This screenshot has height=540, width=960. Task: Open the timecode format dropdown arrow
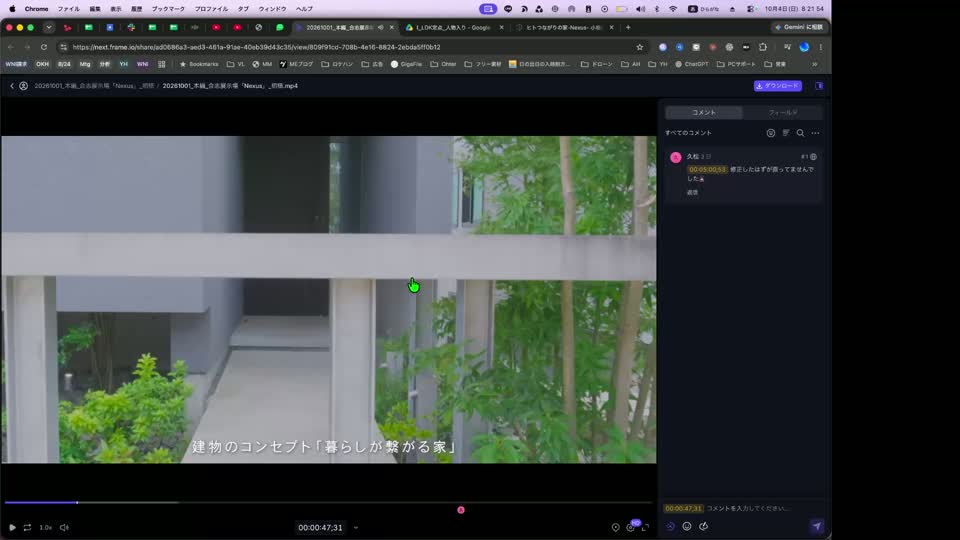coord(356,528)
